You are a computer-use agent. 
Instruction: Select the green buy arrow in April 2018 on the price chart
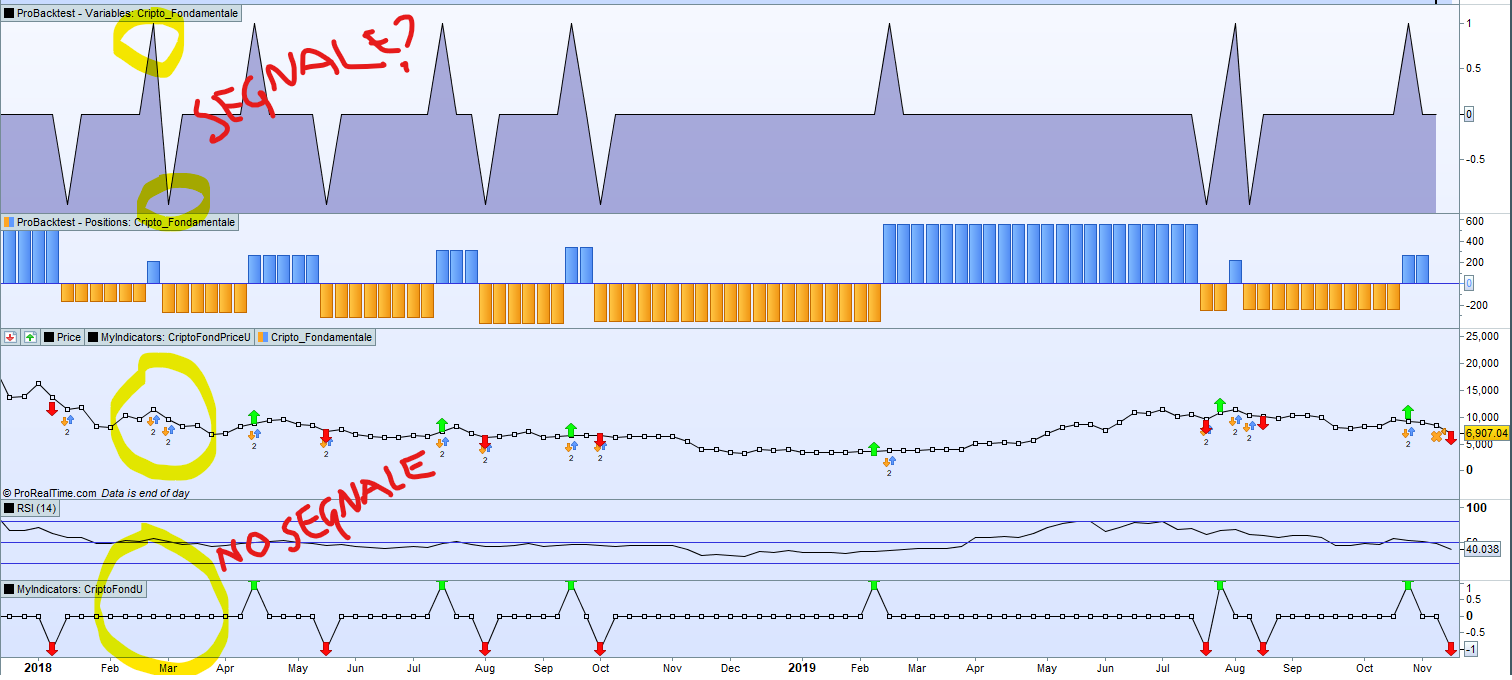(x=254, y=417)
